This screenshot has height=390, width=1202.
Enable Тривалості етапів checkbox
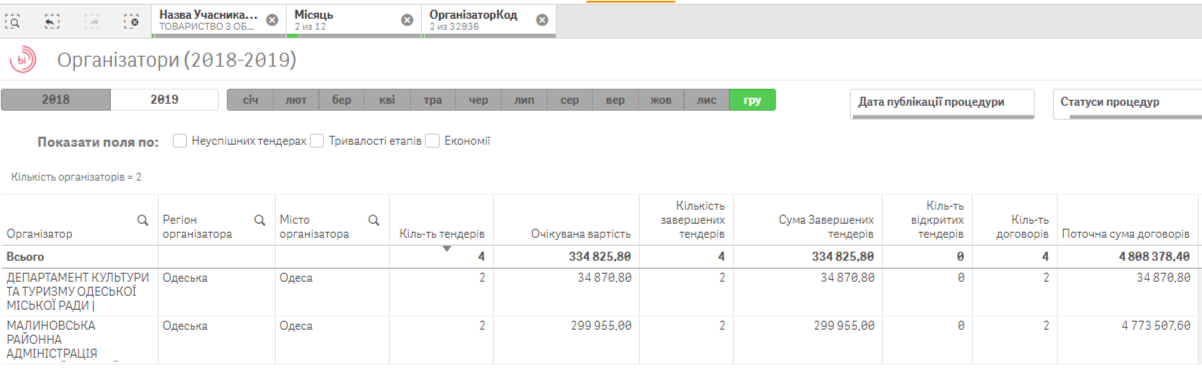pyautogui.click(x=317, y=141)
